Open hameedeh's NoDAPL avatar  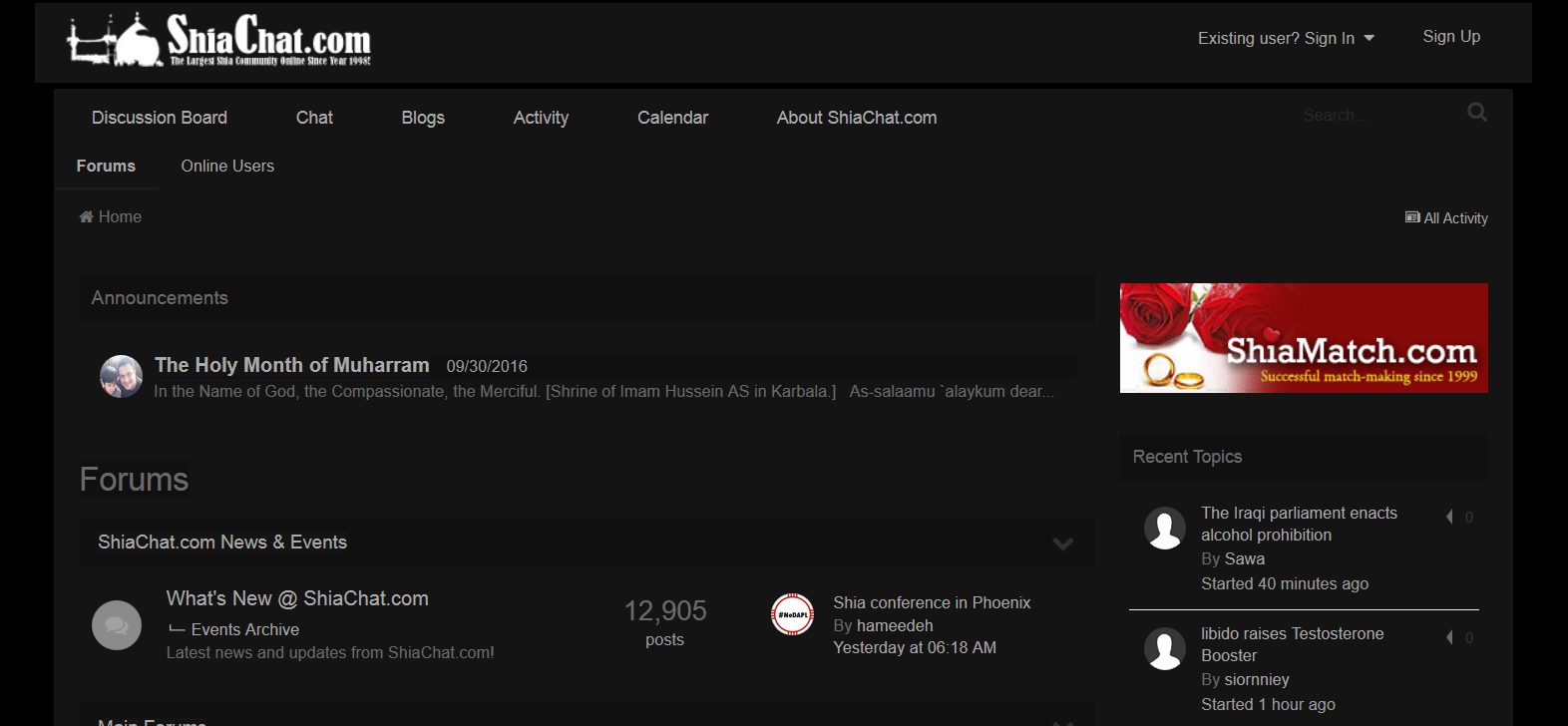793,614
